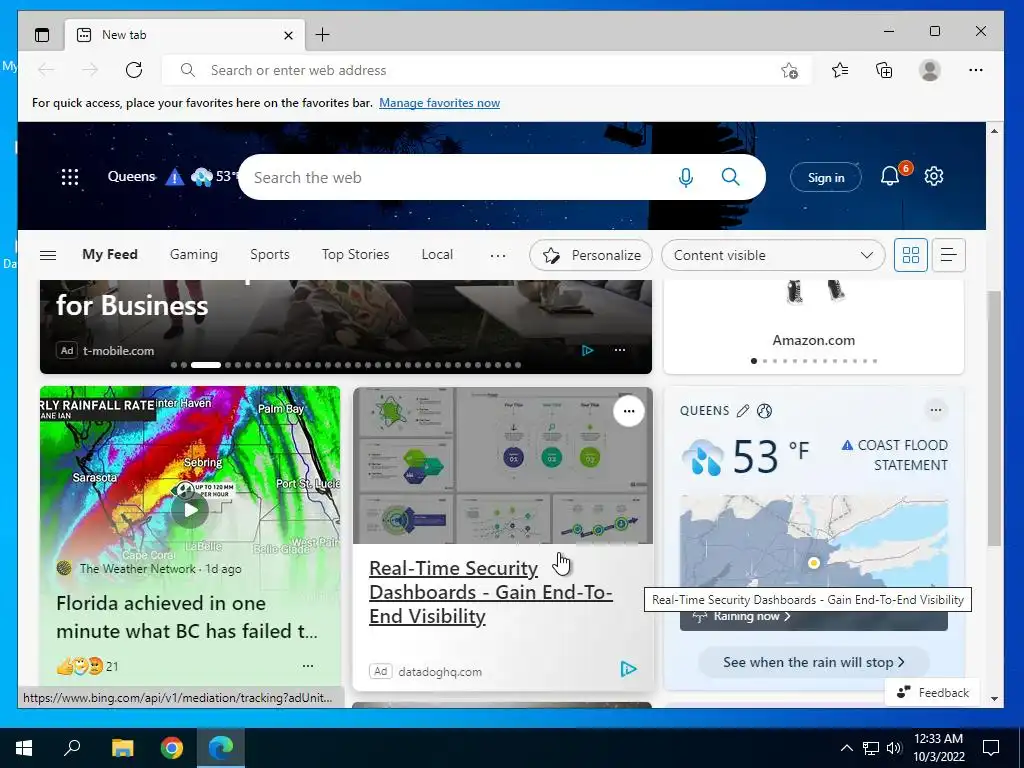Open the browser profile avatar
This screenshot has width=1024, height=768.
929,70
